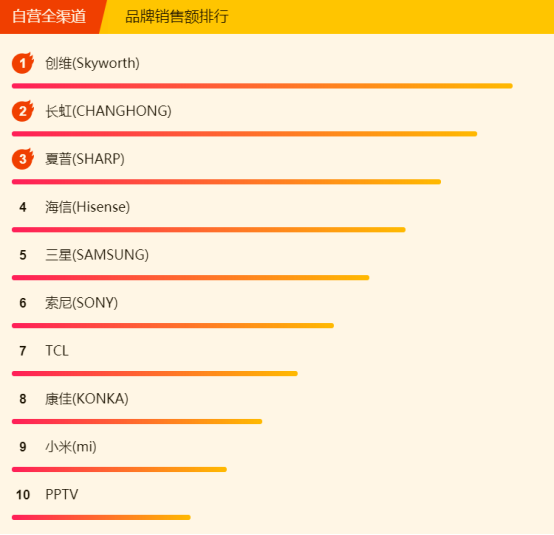554x535 pixels.
Task: Click rank number 4 beside Hisense
Action: click(23, 207)
